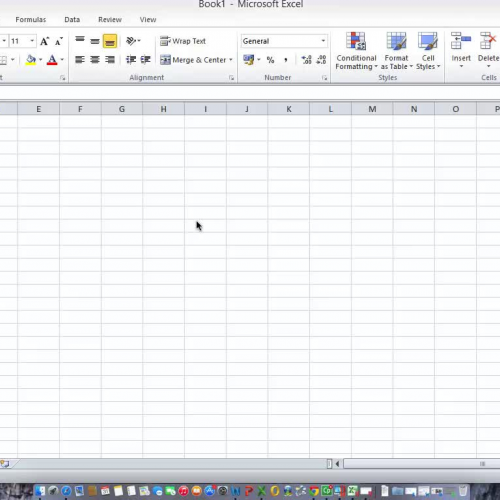Image resolution: width=500 pixels, height=500 pixels.
Task: Open the Trash in the dock
Action: click(x=463, y=491)
